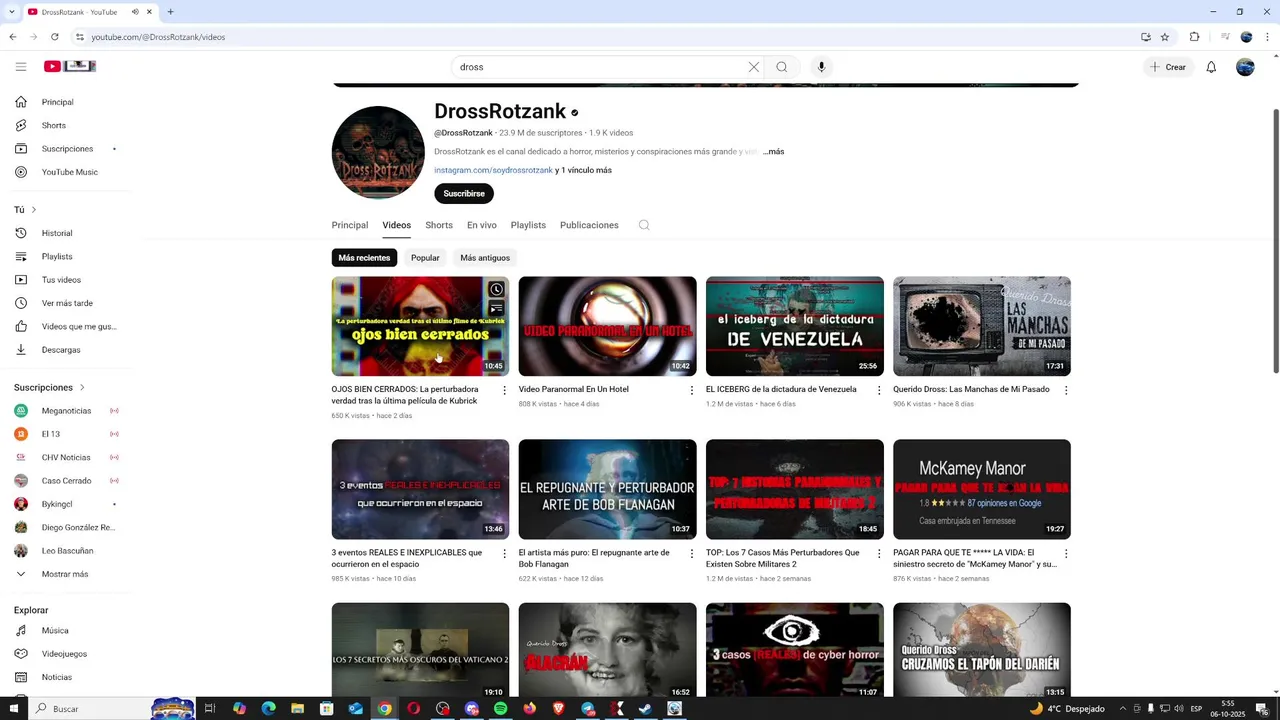
Task: Open options for Video Paranormal En Un Hotel
Action: click(691, 390)
